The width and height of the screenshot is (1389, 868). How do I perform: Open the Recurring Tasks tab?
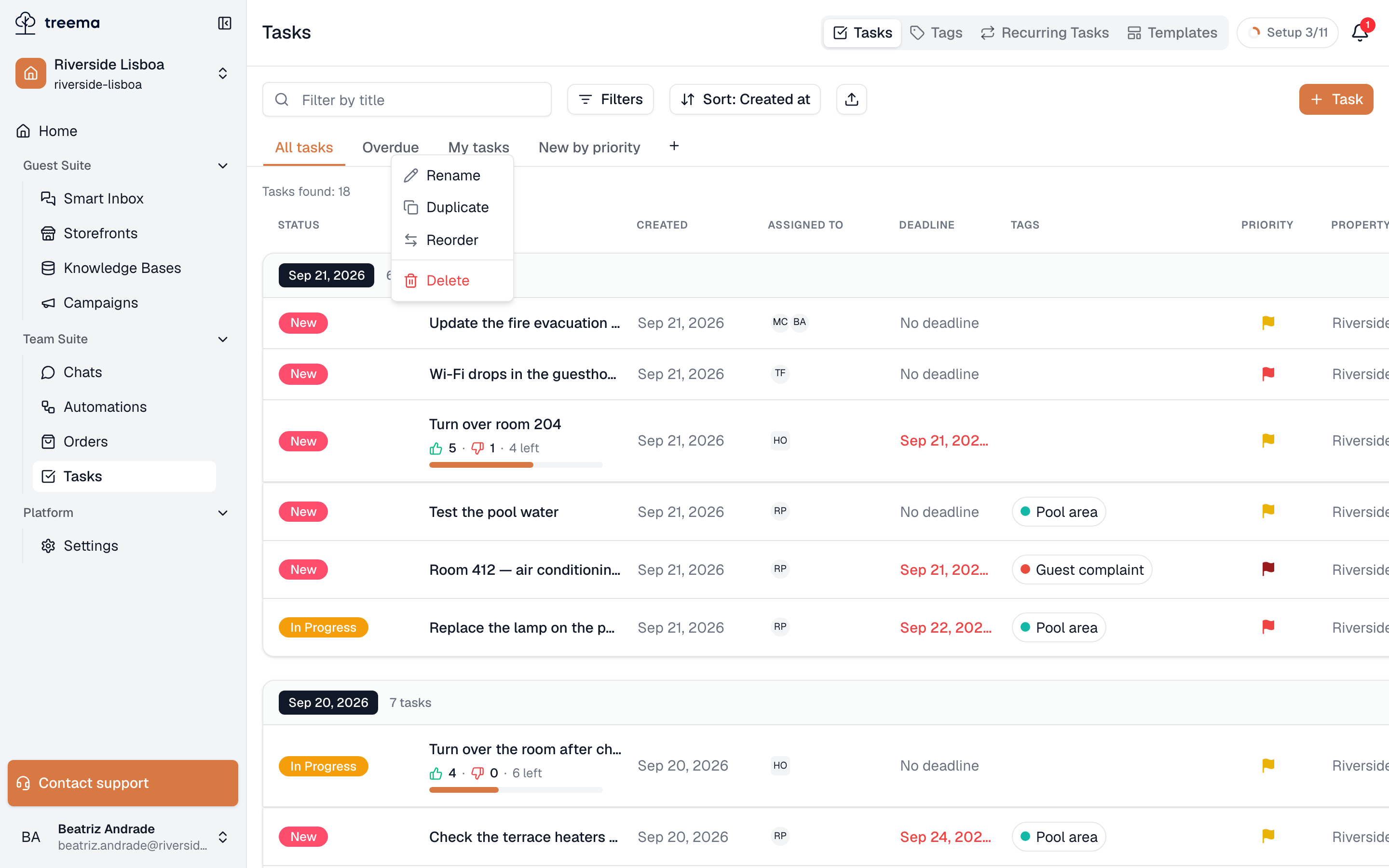pos(1045,33)
